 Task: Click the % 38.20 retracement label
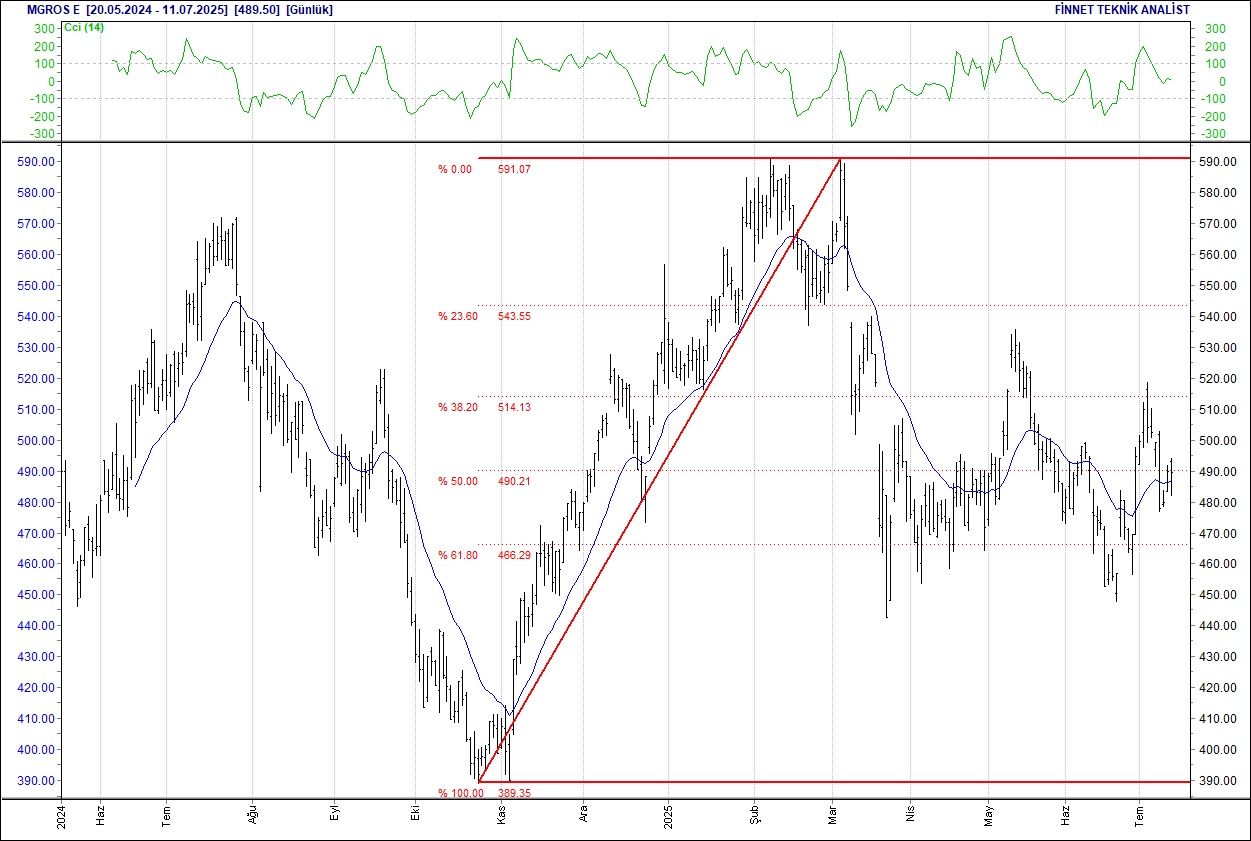457,407
